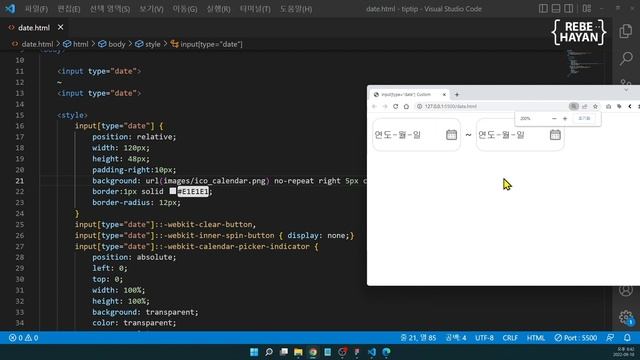The image size is (640, 360).
Task: Toggle the bottom panel layout icon
Action: point(556,8)
